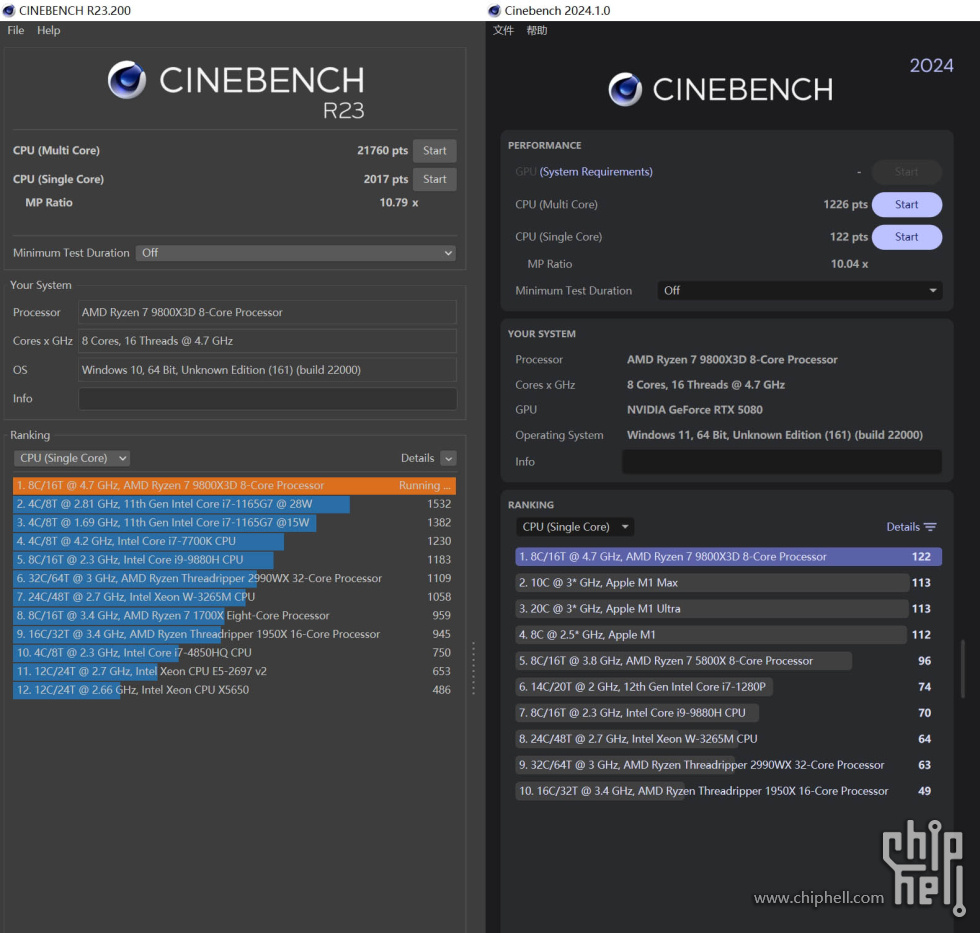Select the running Ryzen 7 9800X3D row in R23

234,486
